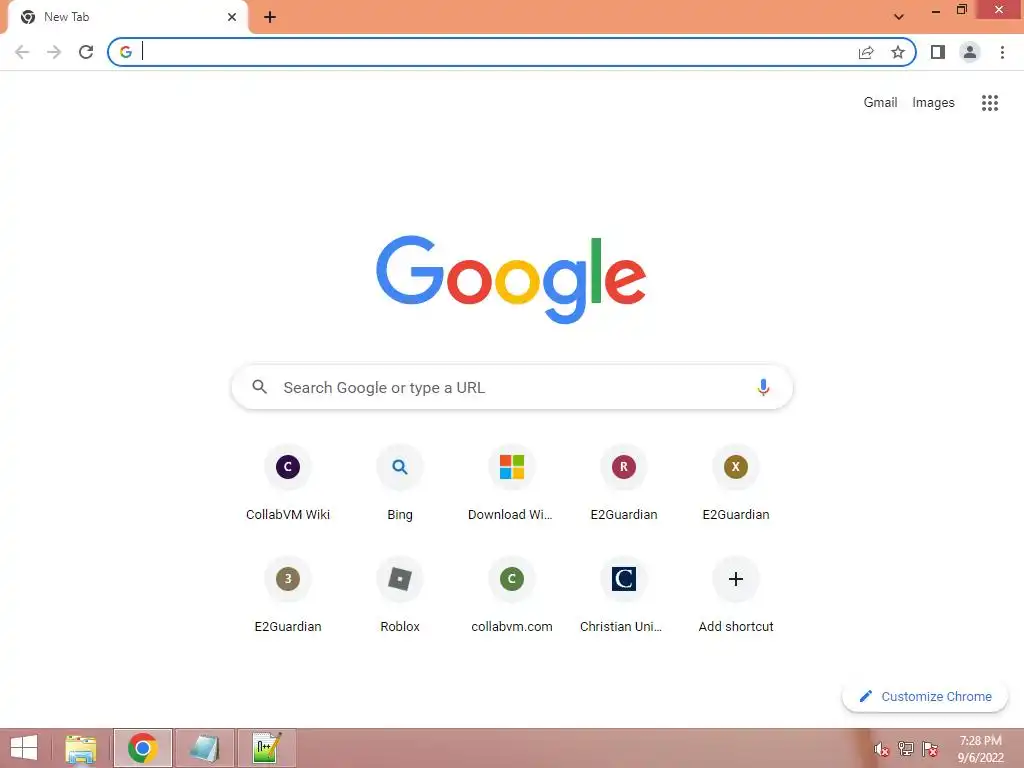The height and width of the screenshot is (768, 1024).
Task: Open the E2Guardian shortcut with X icon
Action: pyautogui.click(x=736, y=483)
